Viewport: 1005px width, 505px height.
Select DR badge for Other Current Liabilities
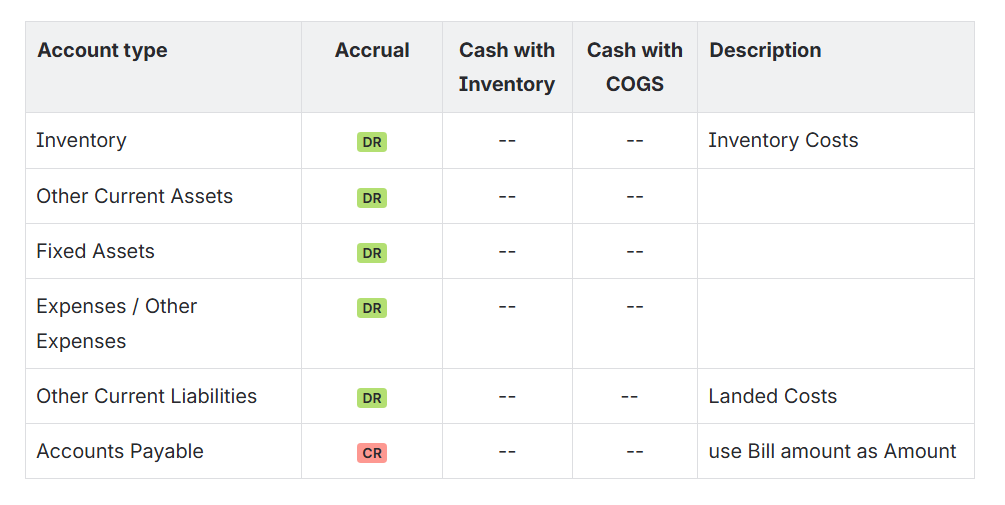372,398
